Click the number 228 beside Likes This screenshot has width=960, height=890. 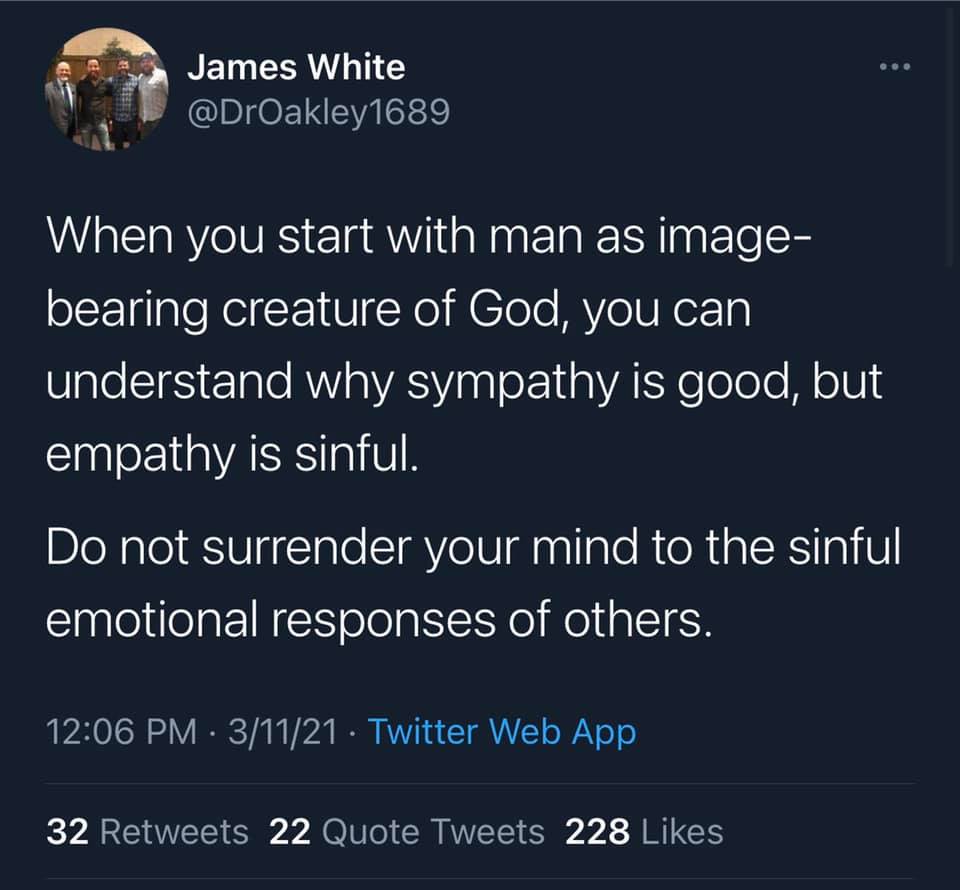[x=597, y=832]
